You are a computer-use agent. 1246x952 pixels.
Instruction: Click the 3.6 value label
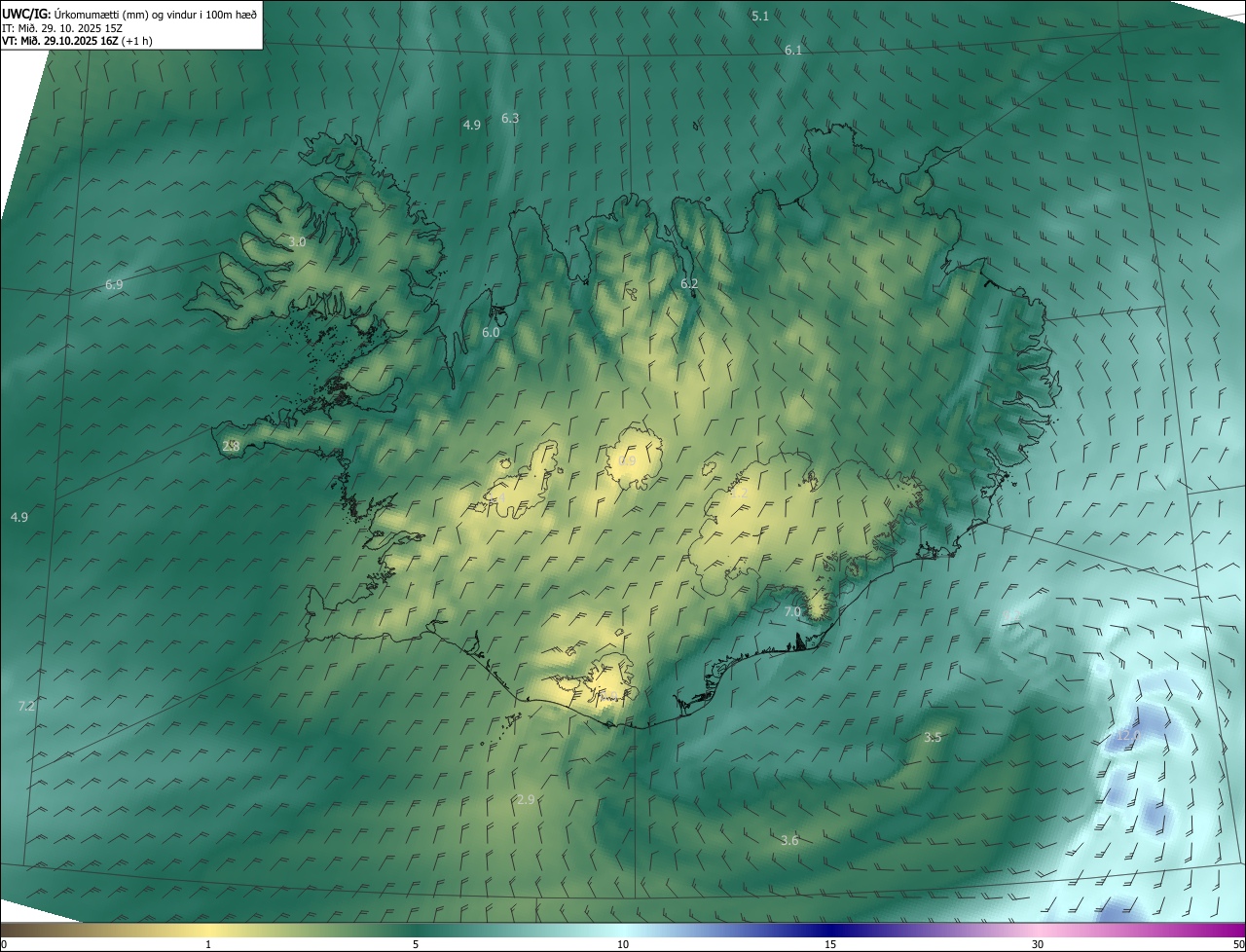[x=789, y=840]
